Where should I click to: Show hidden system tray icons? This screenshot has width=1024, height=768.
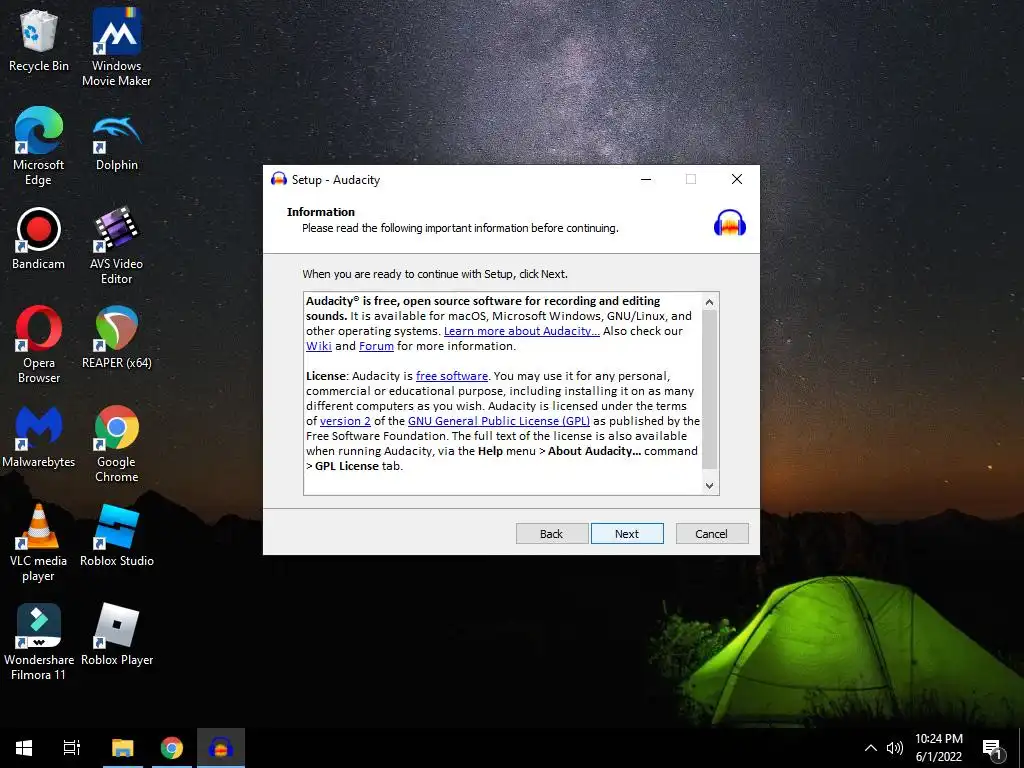click(x=871, y=748)
